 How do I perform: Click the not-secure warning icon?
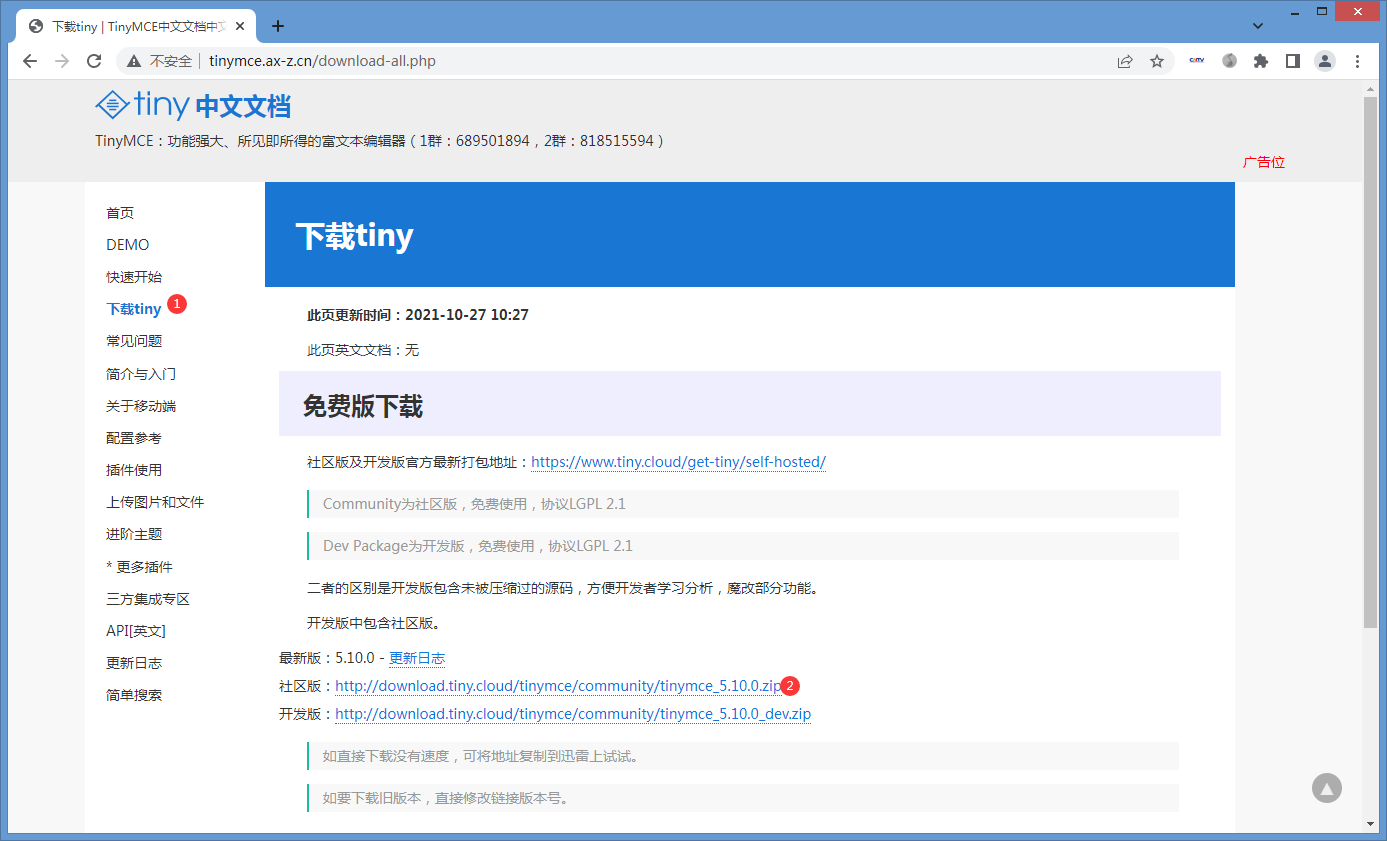pyautogui.click(x=134, y=61)
